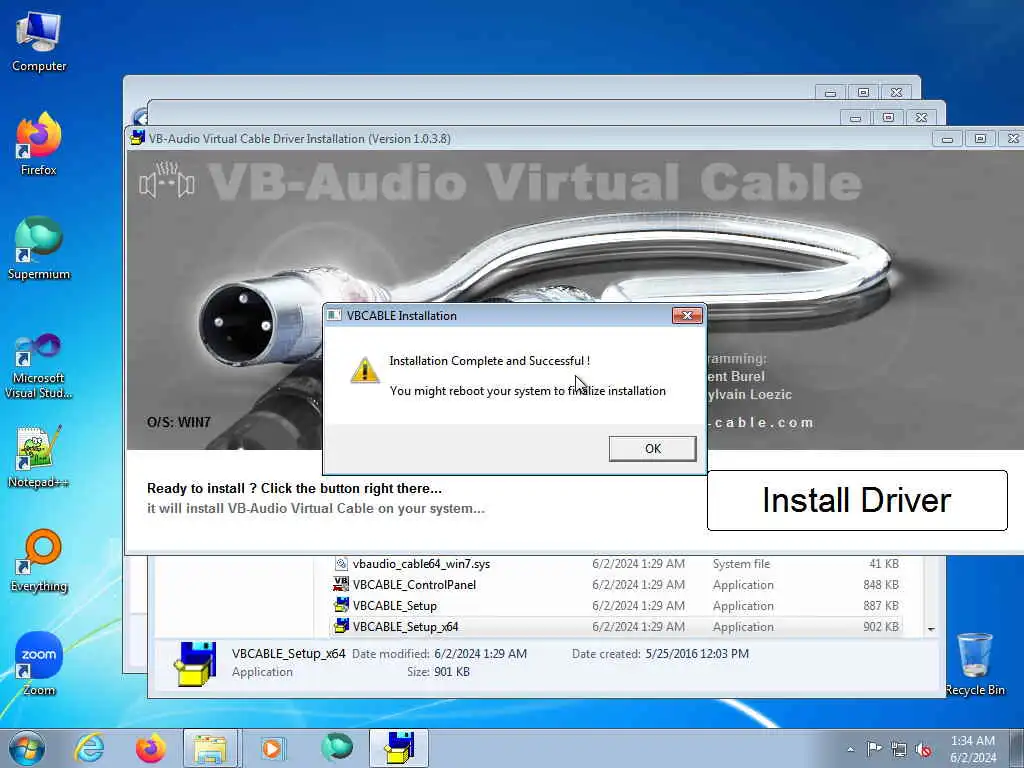The width and height of the screenshot is (1024, 768).
Task: Open the Firefox desktop shortcut
Action: click(39, 144)
